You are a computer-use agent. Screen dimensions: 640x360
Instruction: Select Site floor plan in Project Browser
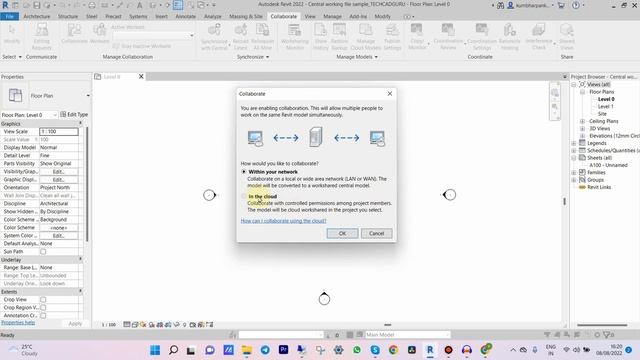[x=602, y=114]
